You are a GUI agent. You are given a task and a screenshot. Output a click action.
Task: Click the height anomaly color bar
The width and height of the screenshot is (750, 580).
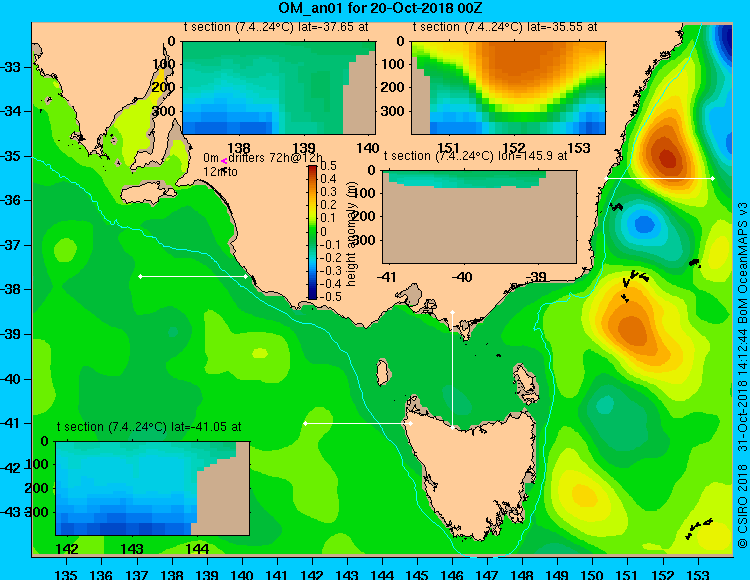pyautogui.click(x=312, y=232)
